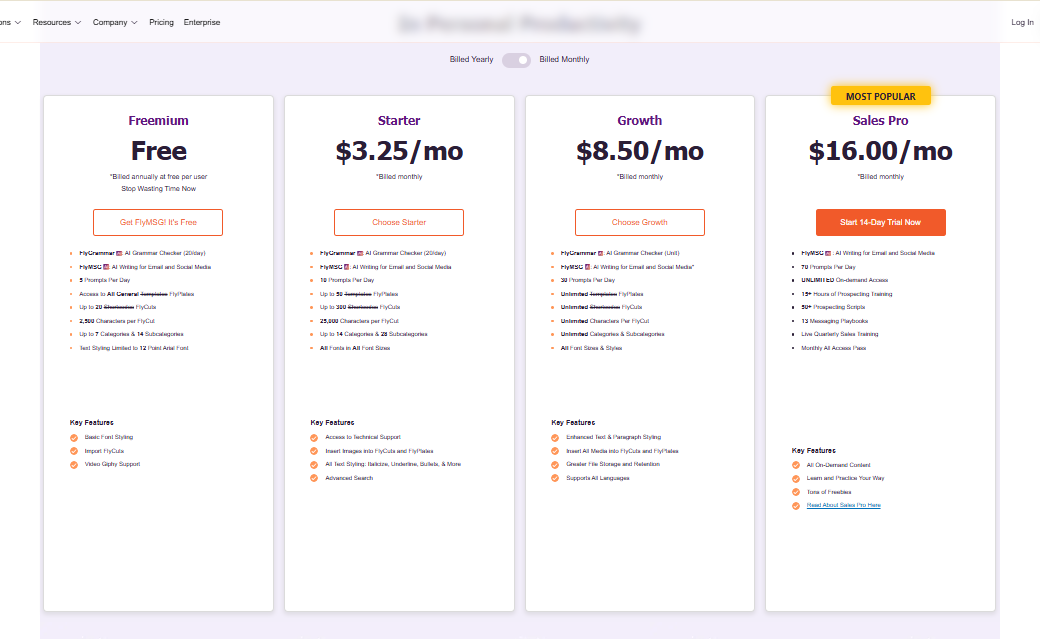Click Get FlyMSG! It's Free button
1040x639 pixels.
[x=158, y=222]
